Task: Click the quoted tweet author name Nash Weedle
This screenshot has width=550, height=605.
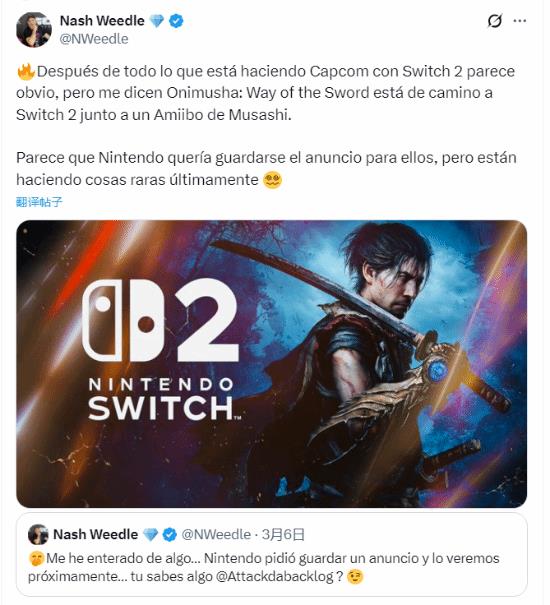Action: (x=95, y=534)
